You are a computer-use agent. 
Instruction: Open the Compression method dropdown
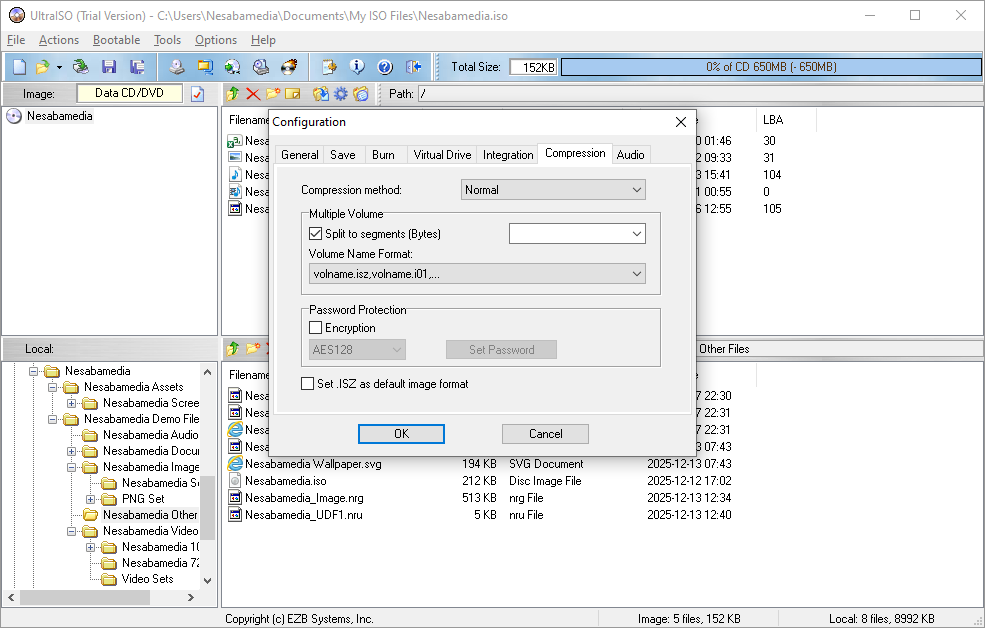tap(554, 190)
